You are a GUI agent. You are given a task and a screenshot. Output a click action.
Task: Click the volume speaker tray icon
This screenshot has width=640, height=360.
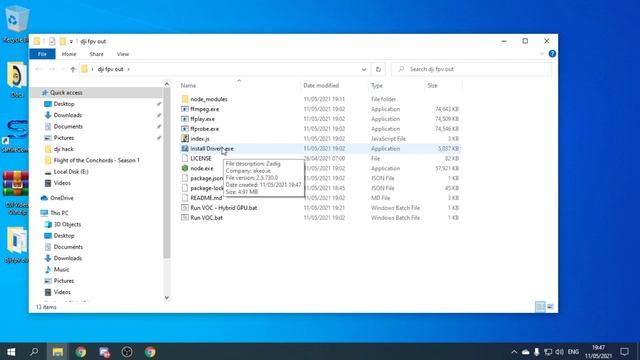[560, 352]
